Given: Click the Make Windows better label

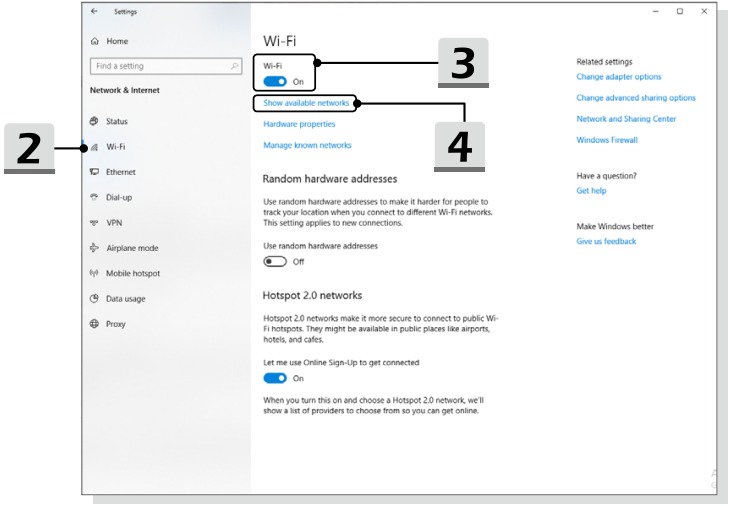Looking at the screenshot, I should [x=615, y=226].
